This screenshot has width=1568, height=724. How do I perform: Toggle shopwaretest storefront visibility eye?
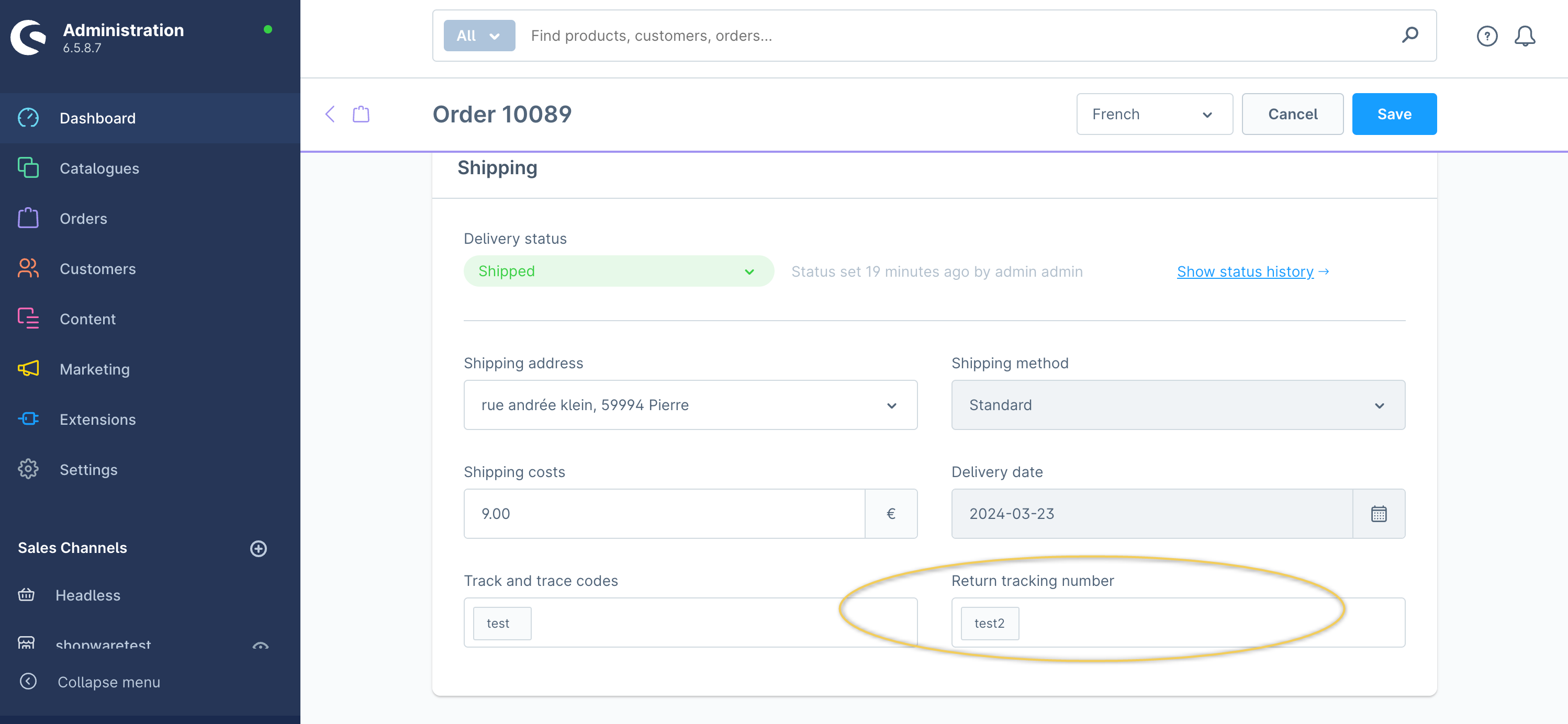click(260, 646)
